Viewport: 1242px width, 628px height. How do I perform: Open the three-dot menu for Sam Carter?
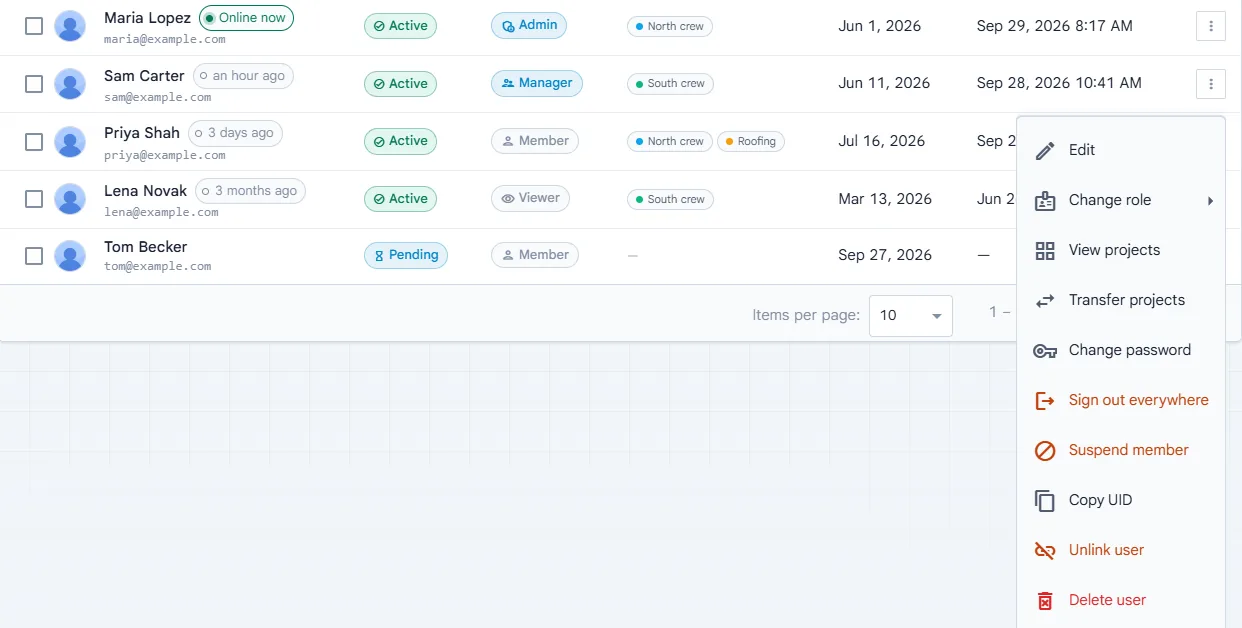[1211, 83]
